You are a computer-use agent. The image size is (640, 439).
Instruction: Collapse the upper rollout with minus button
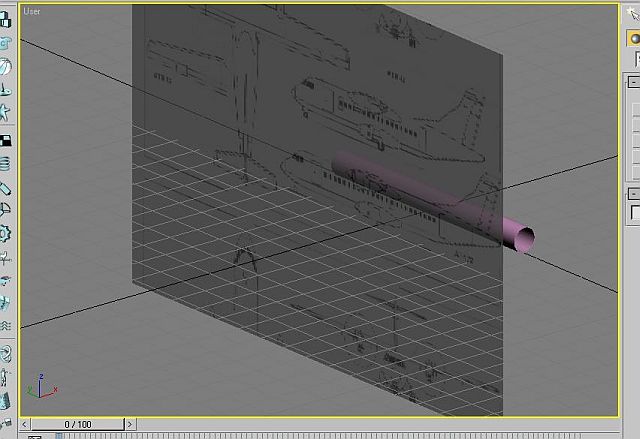(x=633, y=82)
